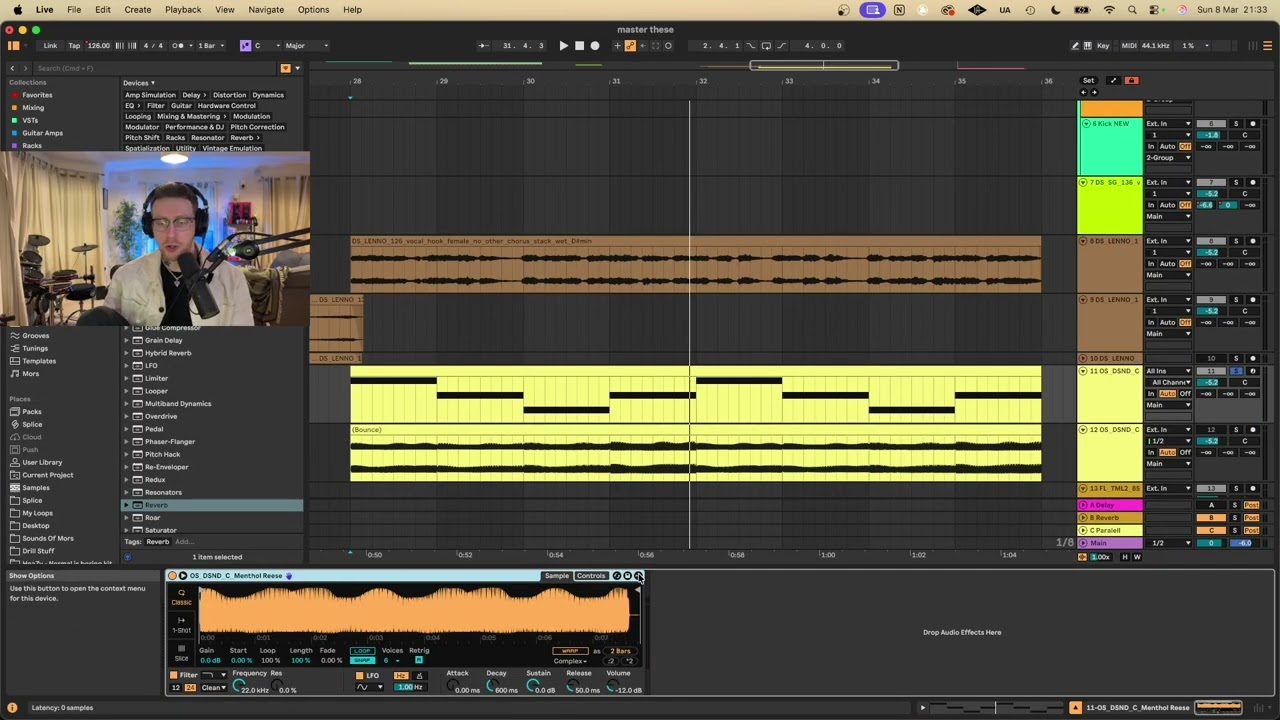Adjust the Simpler filter Frequency knob
The image size is (1280, 720).
238,687
